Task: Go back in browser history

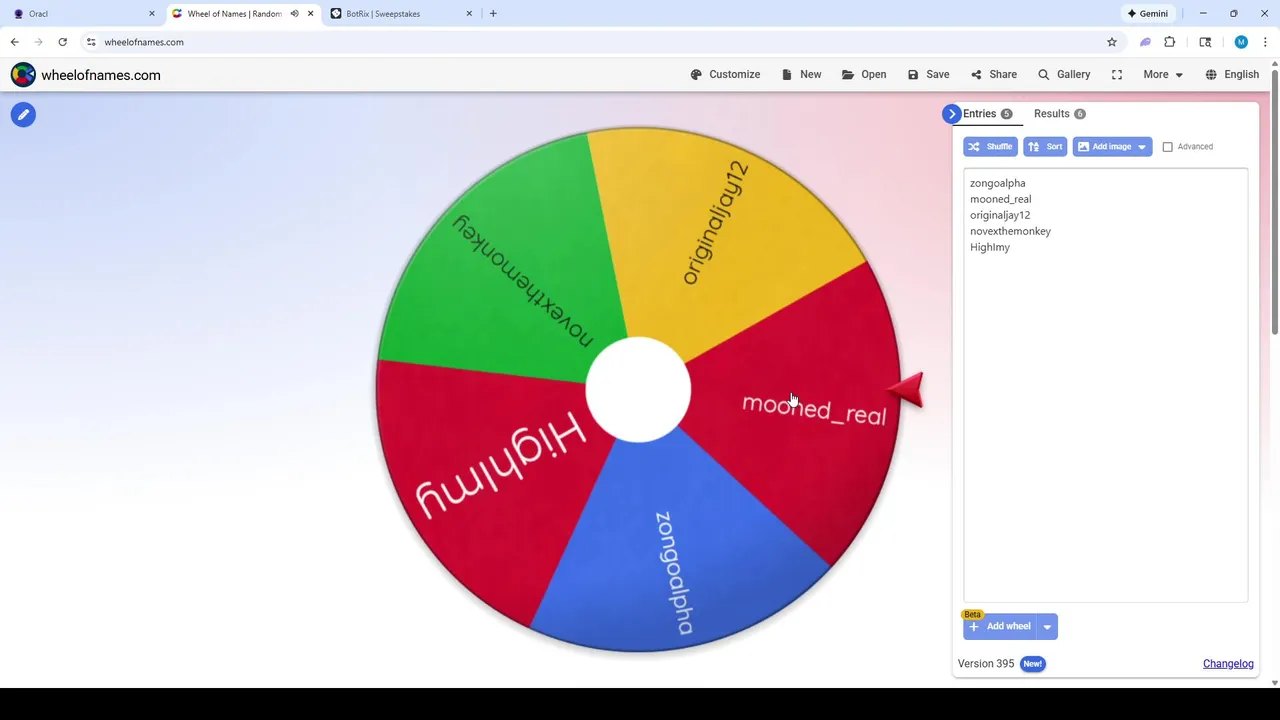Action: click(14, 42)
